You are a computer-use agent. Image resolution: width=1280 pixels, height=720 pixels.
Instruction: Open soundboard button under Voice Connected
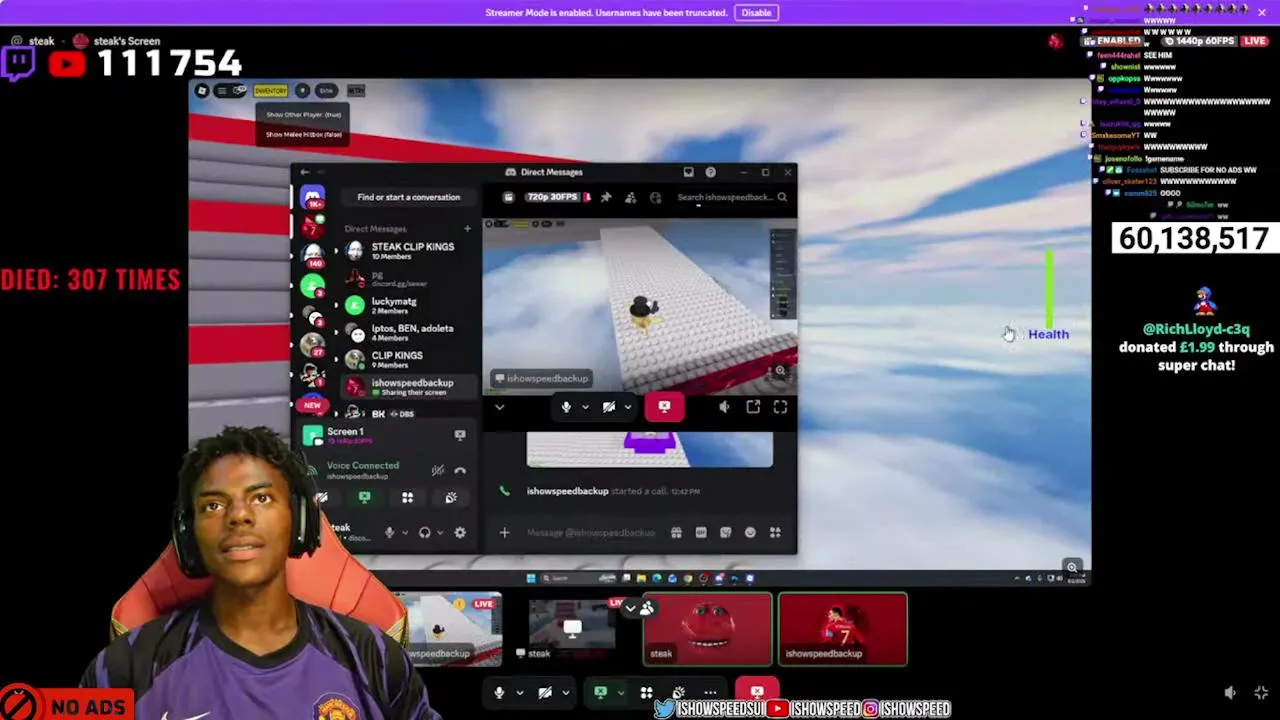(451, 497)
